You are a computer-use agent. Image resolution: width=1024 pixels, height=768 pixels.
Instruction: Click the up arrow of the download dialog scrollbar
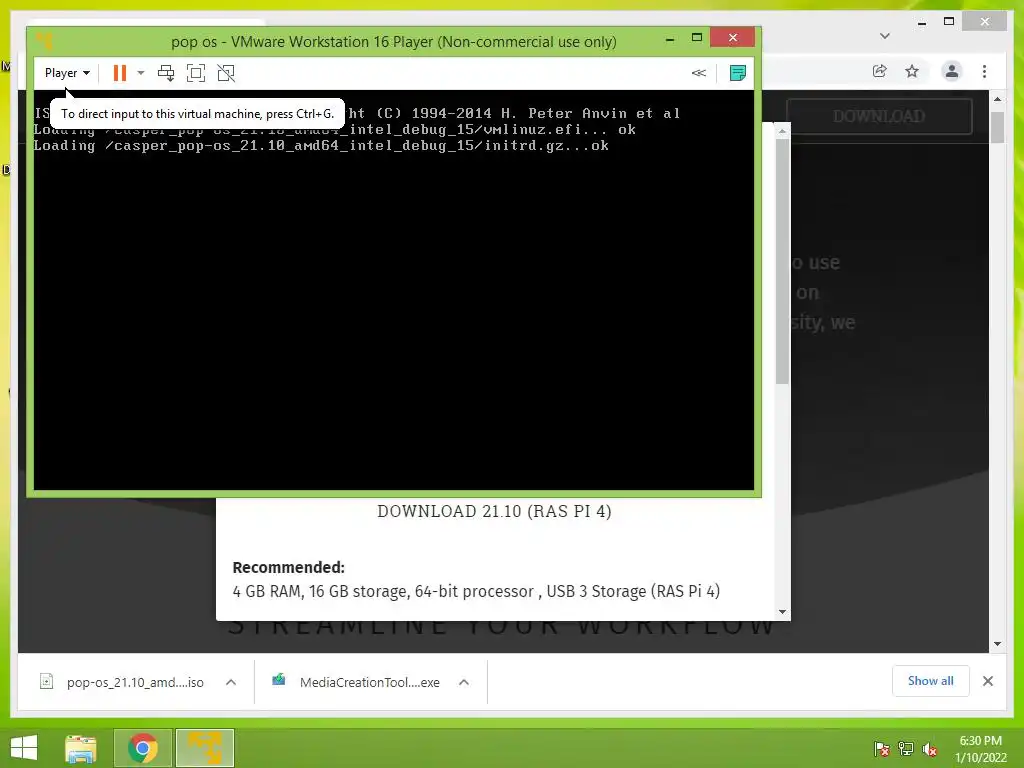(782, 131)
